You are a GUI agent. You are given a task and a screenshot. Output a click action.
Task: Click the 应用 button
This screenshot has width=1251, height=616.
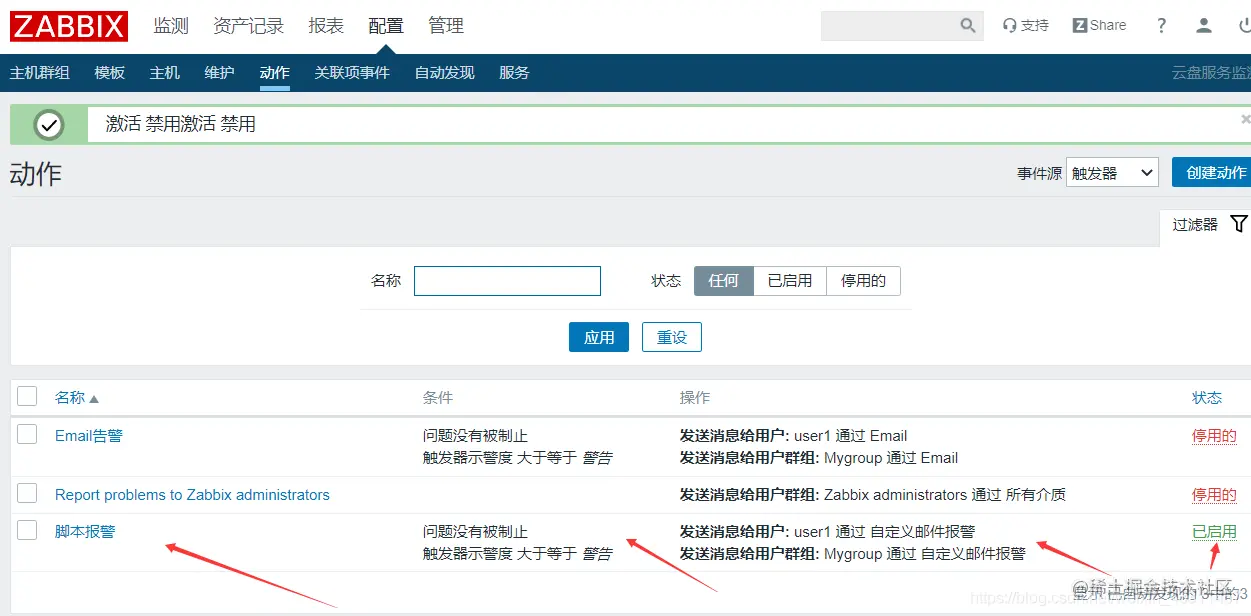599,337
